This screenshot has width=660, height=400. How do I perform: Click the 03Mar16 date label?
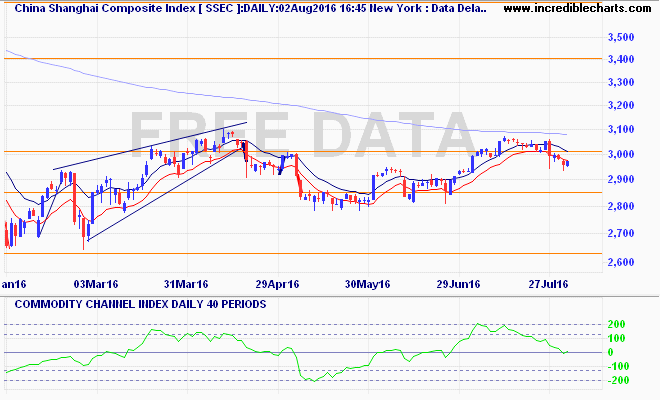click(x=96, y=284)
